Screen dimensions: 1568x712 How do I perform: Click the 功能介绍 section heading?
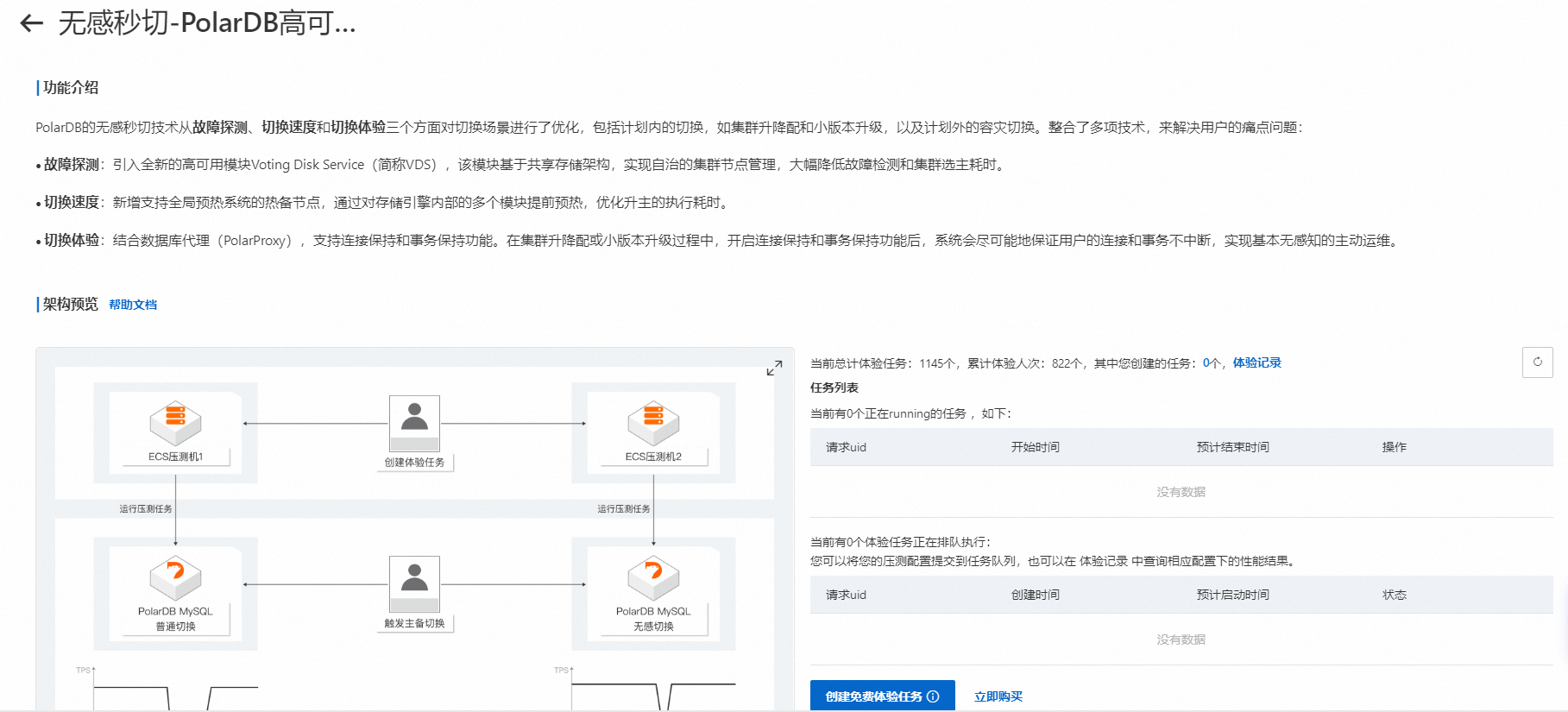tap(71, 87)
